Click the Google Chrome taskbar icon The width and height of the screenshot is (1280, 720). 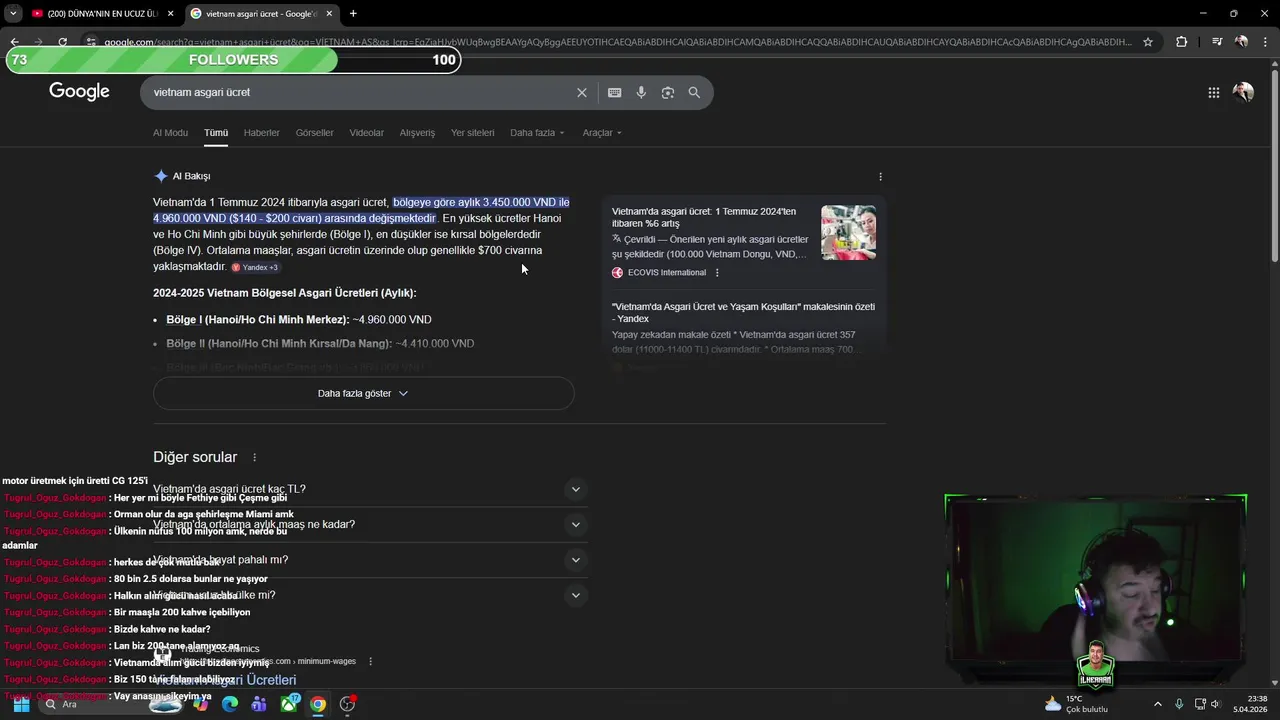(317, 704)
